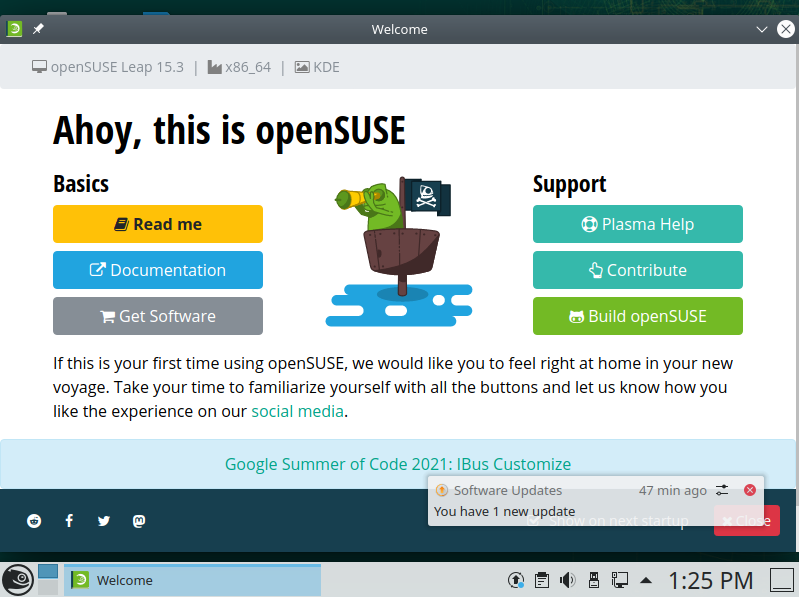Viewport: 799px width, 597px height.
Task: Click the Support heading
Action: point(570,184)
